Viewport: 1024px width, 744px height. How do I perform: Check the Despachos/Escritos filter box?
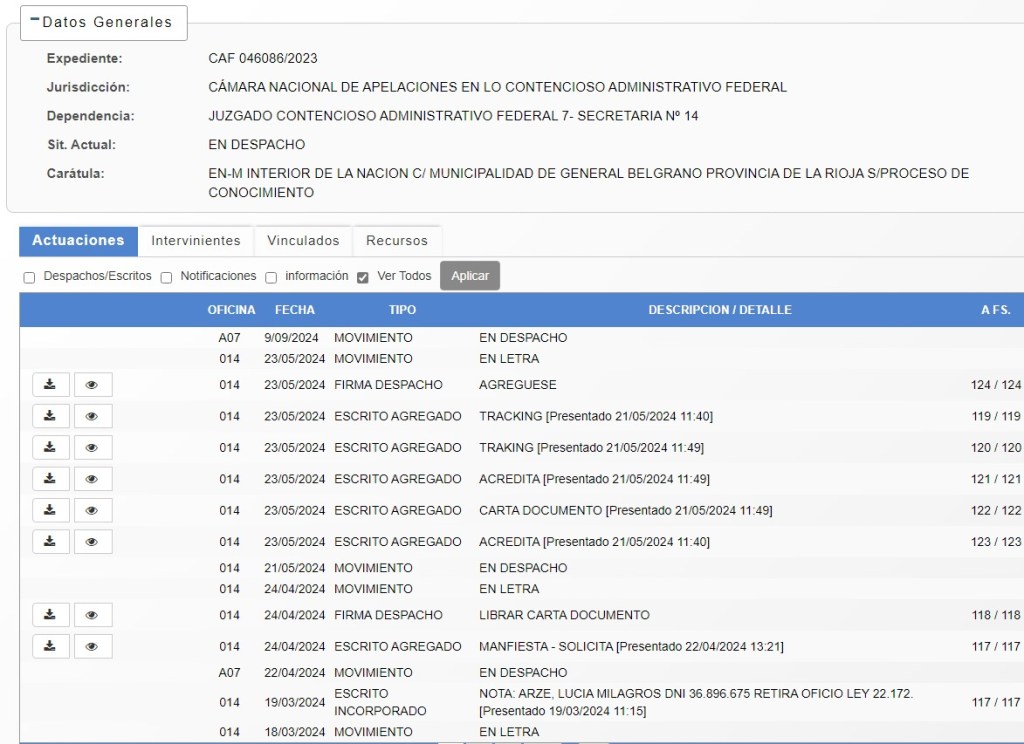click(x=29, y=278)
